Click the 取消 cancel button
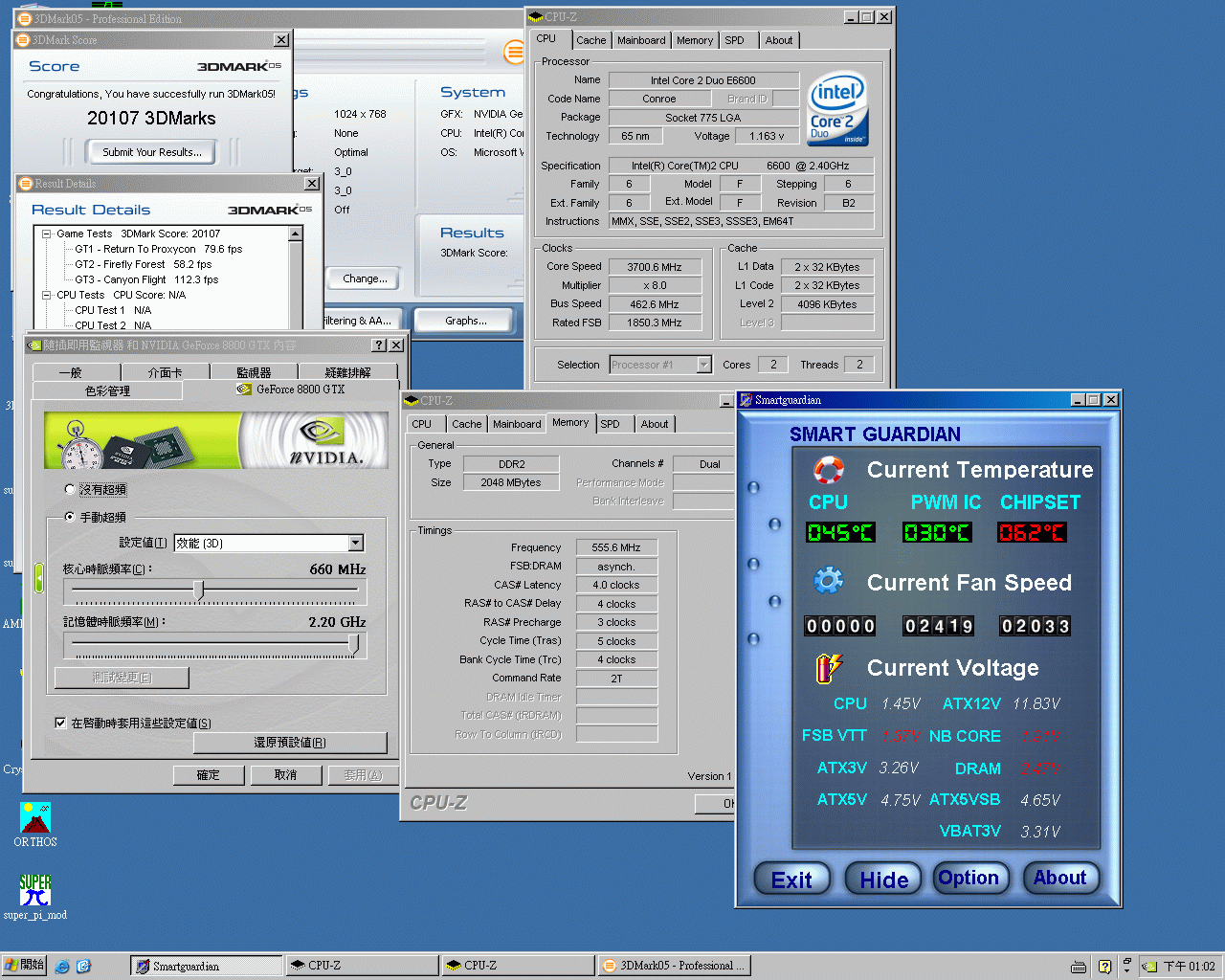This screenshot has height=980, width=1225. (x=285, y=775)
